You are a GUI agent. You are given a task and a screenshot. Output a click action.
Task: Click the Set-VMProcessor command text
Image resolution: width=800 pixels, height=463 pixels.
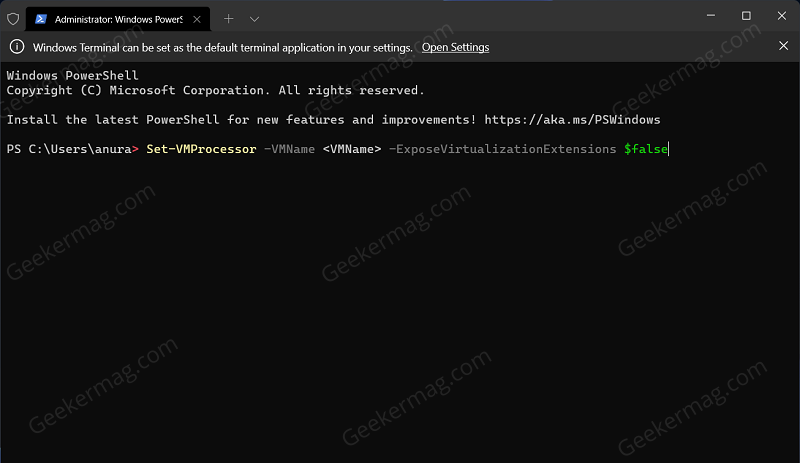click(201, 149)
